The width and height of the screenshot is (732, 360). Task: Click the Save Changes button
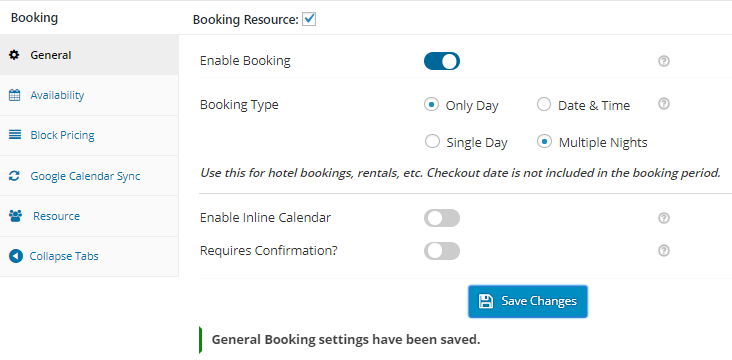[528, 302]
